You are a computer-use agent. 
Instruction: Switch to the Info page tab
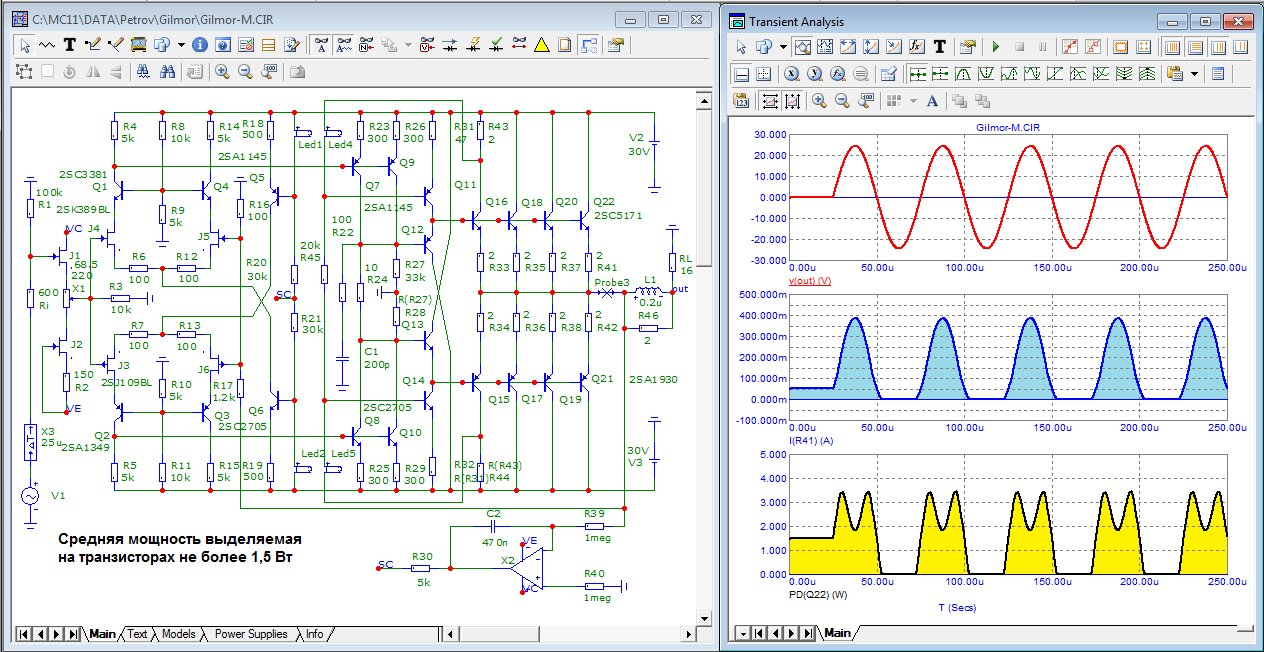coord(314,634)
